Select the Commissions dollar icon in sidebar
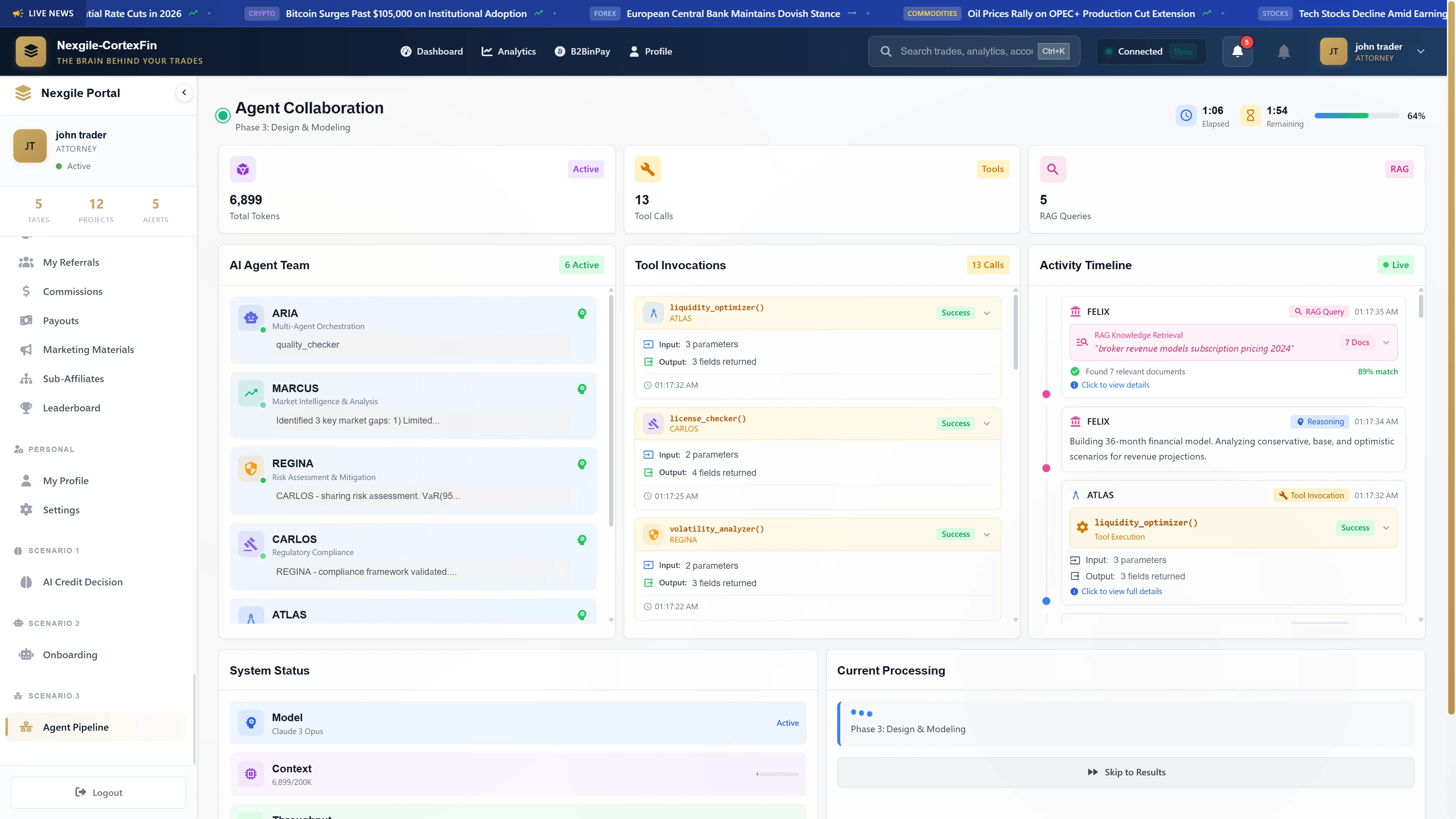 coord(26,291)
